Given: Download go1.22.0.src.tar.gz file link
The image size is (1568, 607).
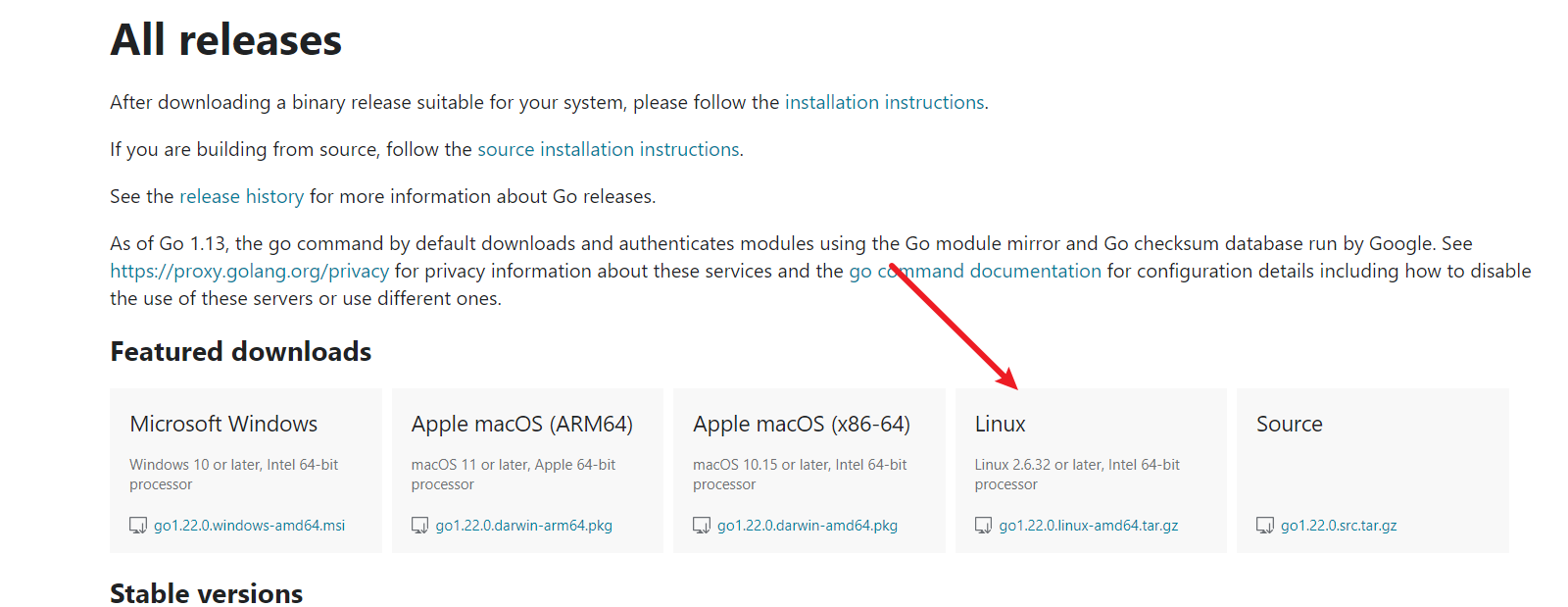Looking at the screenshot, I should coord(1339,526).
